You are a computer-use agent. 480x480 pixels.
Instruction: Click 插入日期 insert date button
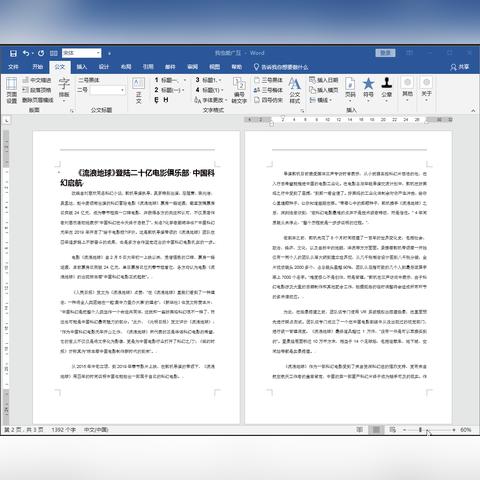[324, 80]
